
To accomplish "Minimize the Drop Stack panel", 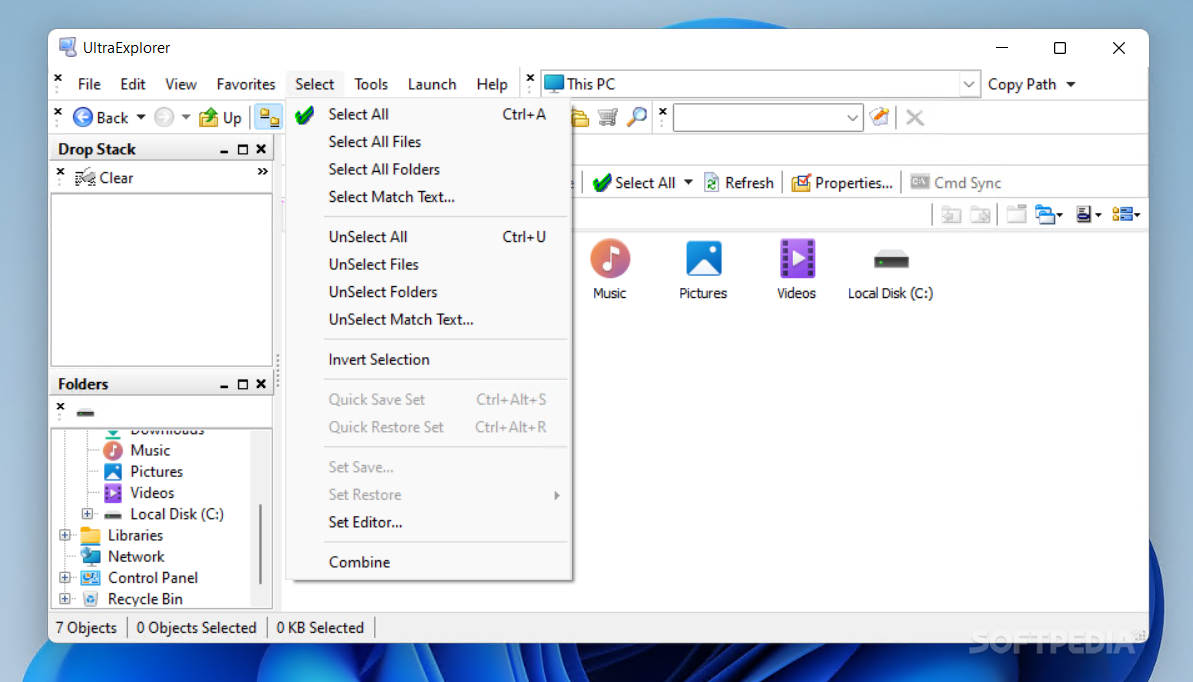I will 224,150.
